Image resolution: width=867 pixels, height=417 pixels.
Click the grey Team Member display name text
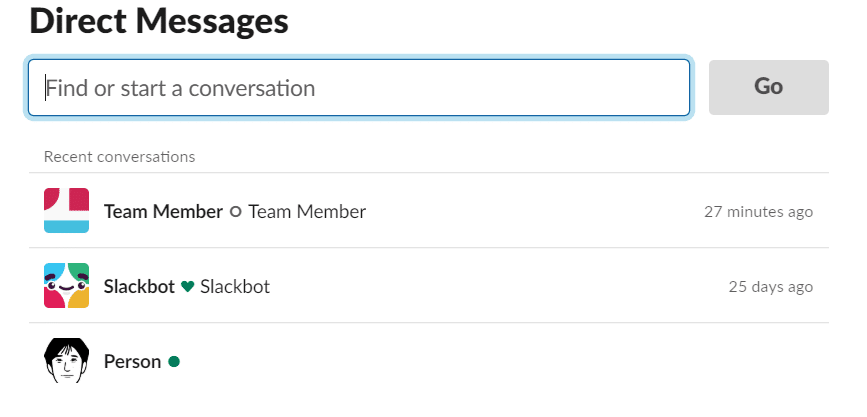pos(307,212)
